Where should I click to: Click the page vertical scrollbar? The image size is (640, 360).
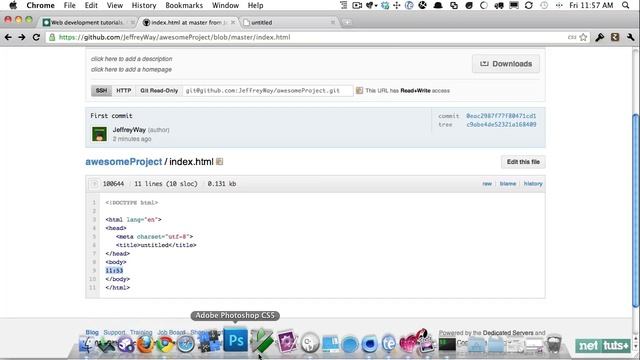coord(635,210)
